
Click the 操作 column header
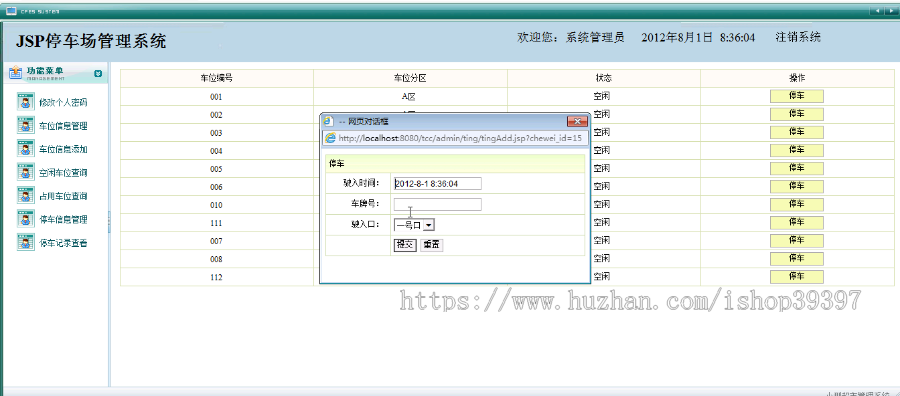pos(797,78)
